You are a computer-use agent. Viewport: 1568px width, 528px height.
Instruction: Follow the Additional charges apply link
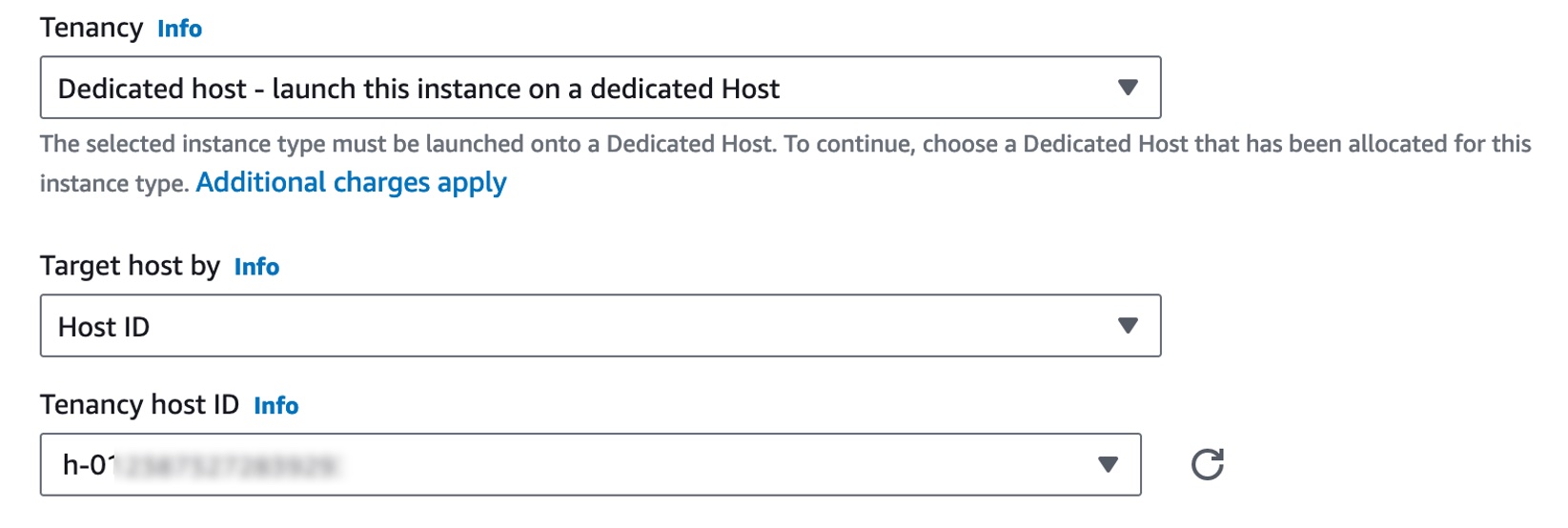351,182
